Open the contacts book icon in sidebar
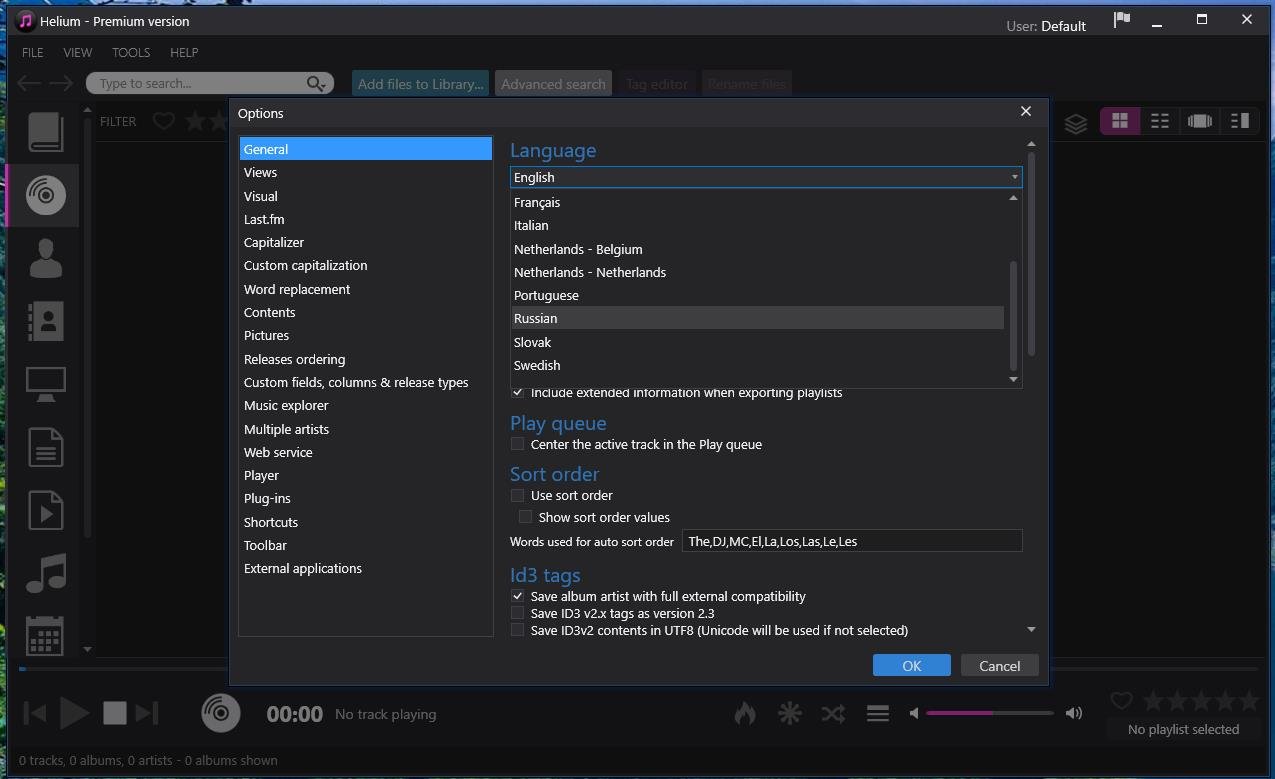This screenshot has height=779, width=1275. [46, 321]
